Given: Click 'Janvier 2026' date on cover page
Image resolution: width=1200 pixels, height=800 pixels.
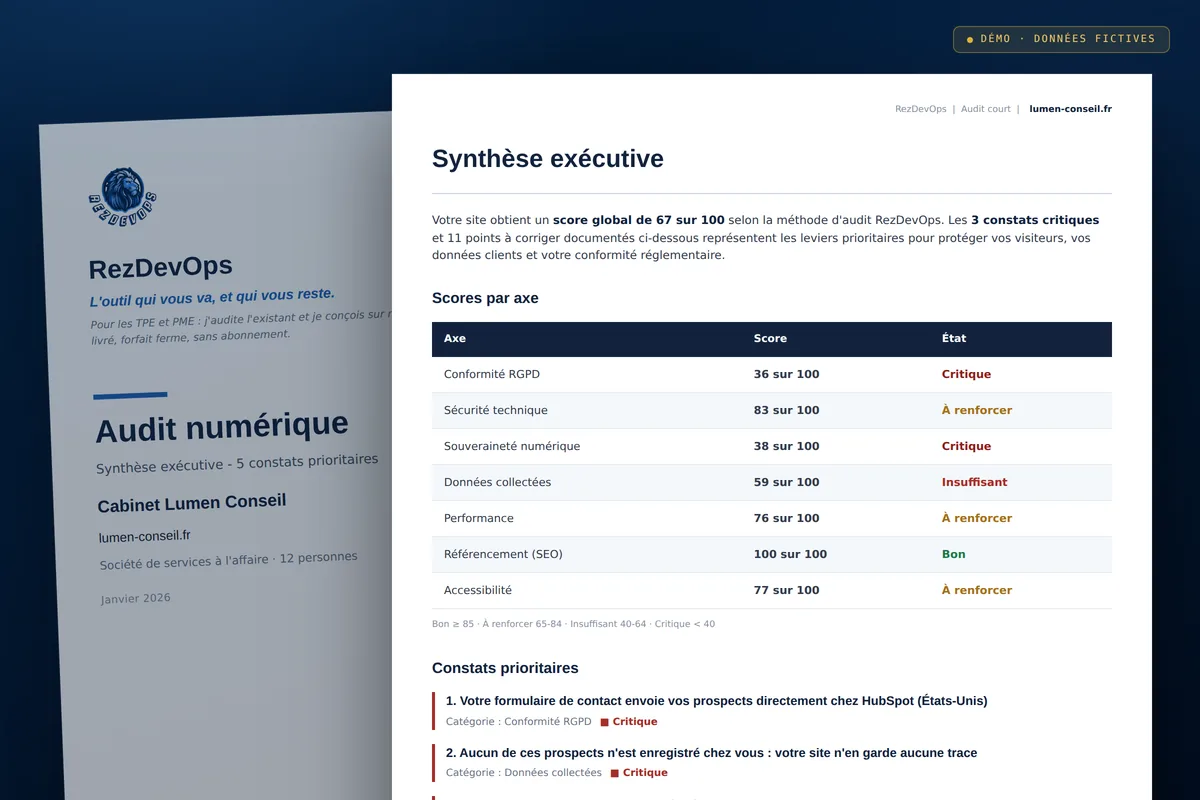Looking at the screenshot, I should (135, 598).
